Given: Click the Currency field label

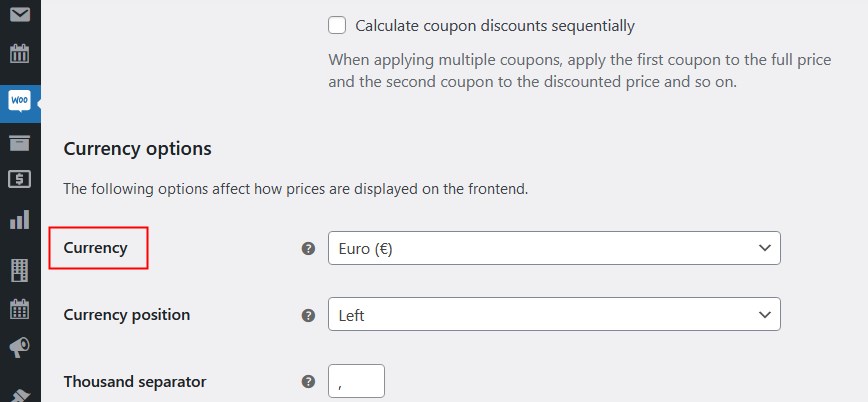Looking at the screenshot, I should tap(95, 248).
